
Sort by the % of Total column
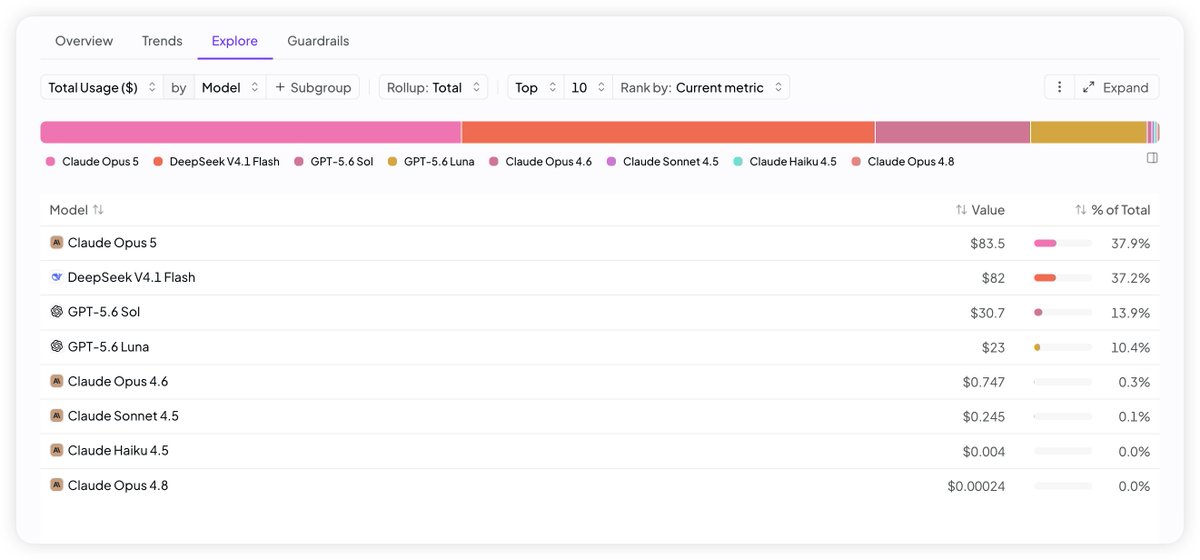[1112, 210]
